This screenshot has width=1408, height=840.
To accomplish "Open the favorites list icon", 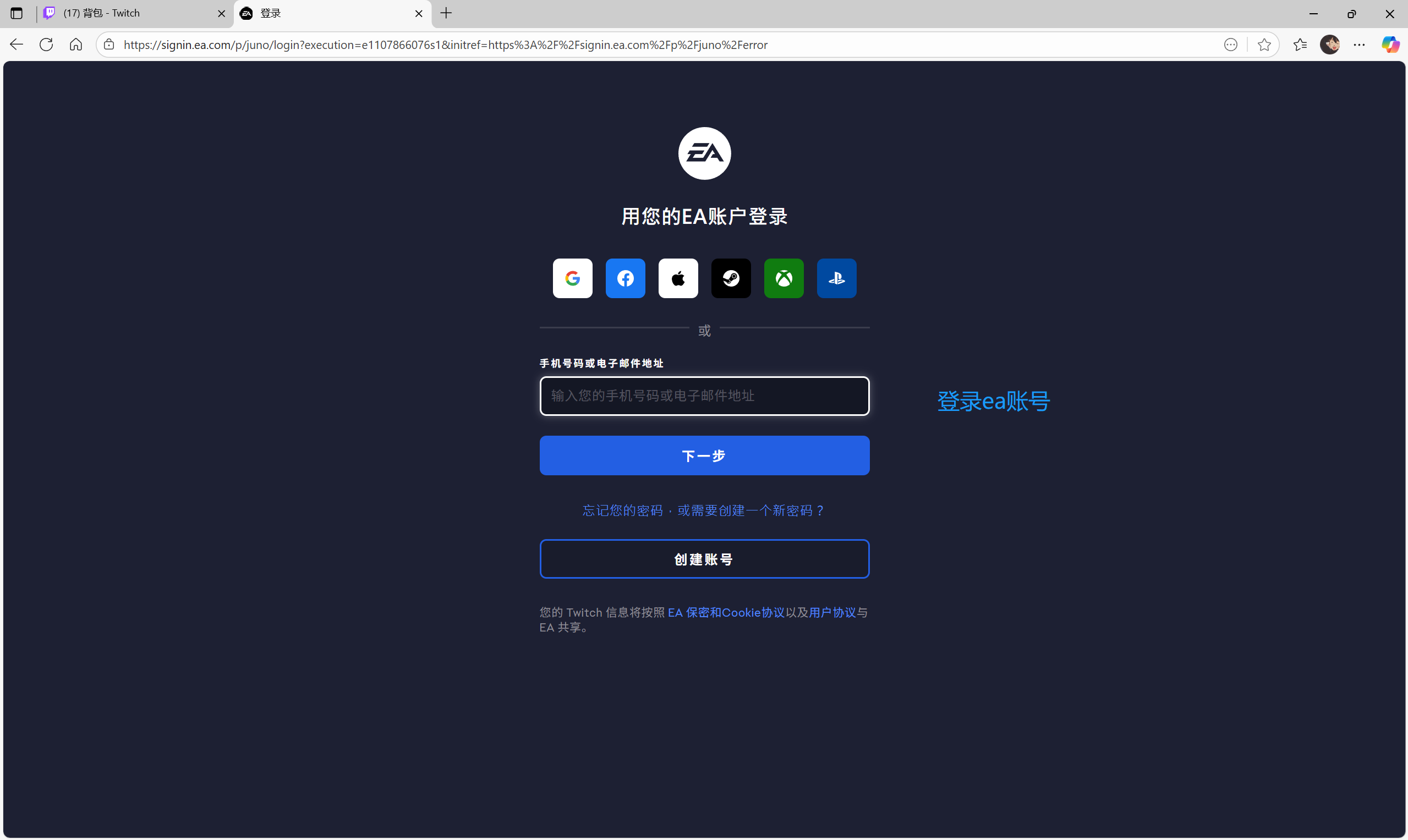I will coord(1300,45).
